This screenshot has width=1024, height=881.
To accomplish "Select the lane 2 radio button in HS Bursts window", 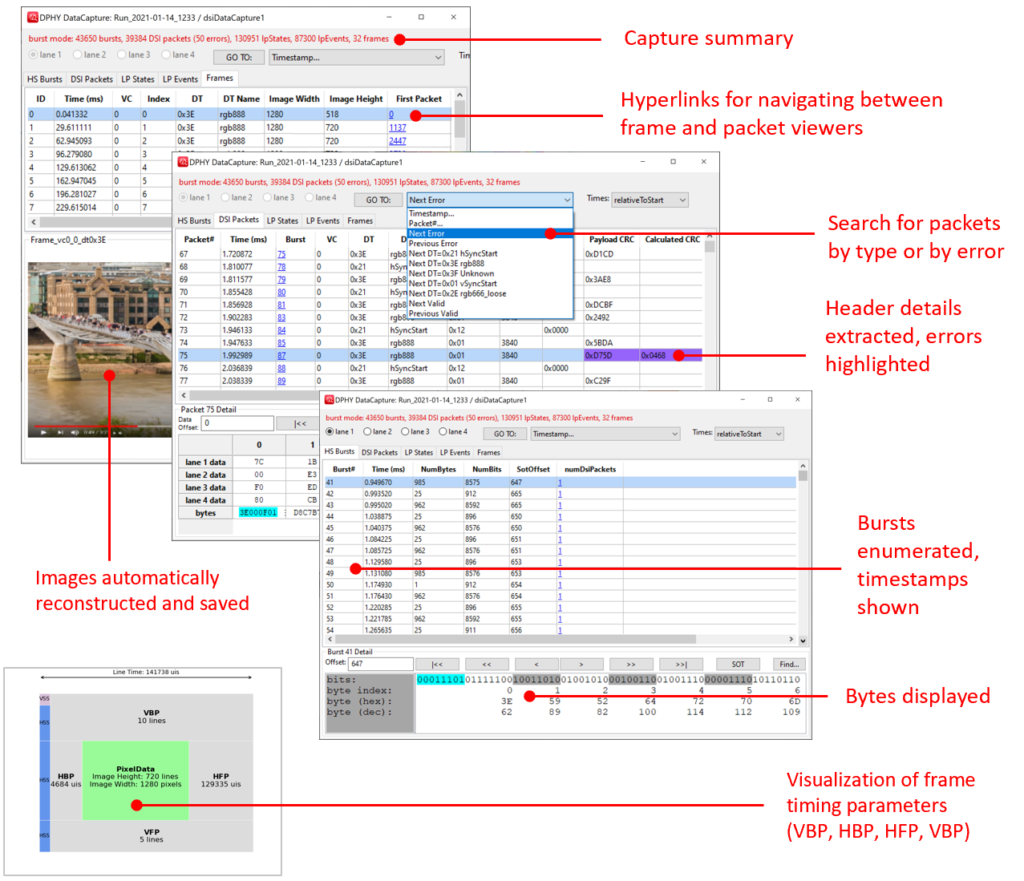I will point(366,433).
